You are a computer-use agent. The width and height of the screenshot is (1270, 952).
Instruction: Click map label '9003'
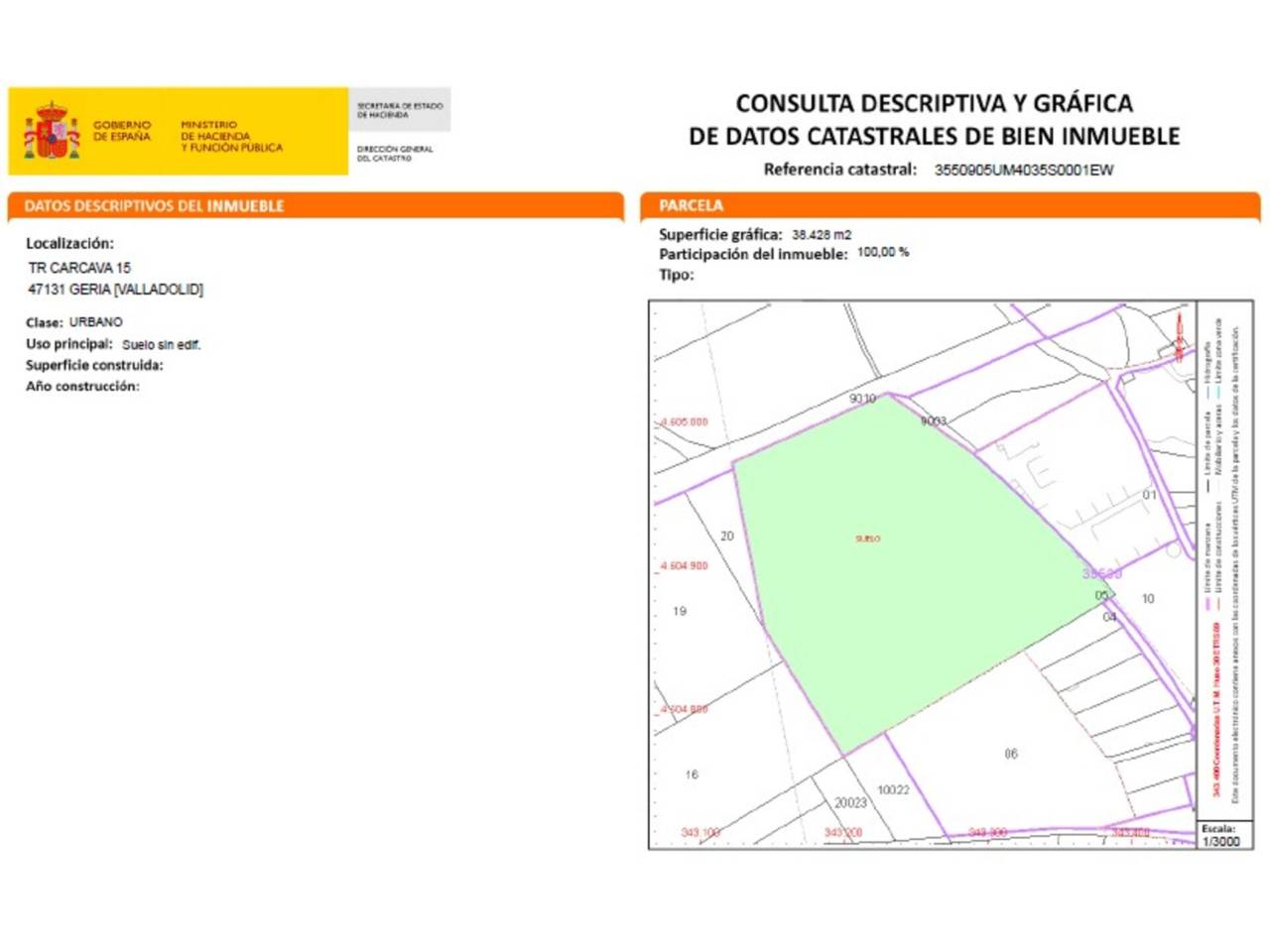coord(934,420)
